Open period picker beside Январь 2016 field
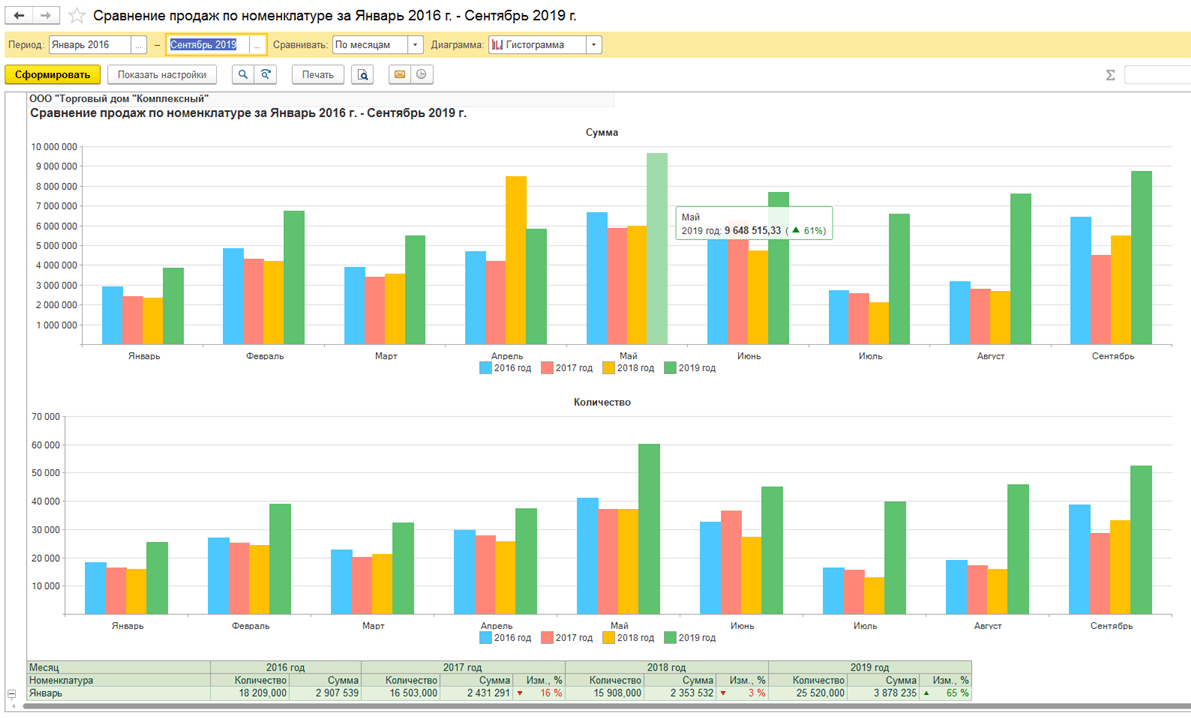Viewport: 1191px width, 718px height. pos(139,45)
